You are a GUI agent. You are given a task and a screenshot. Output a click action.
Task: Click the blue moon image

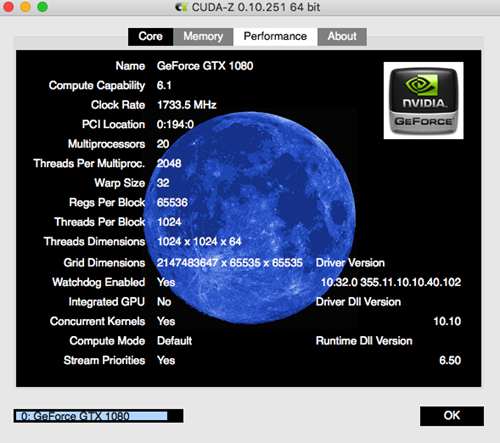point(250,218)
